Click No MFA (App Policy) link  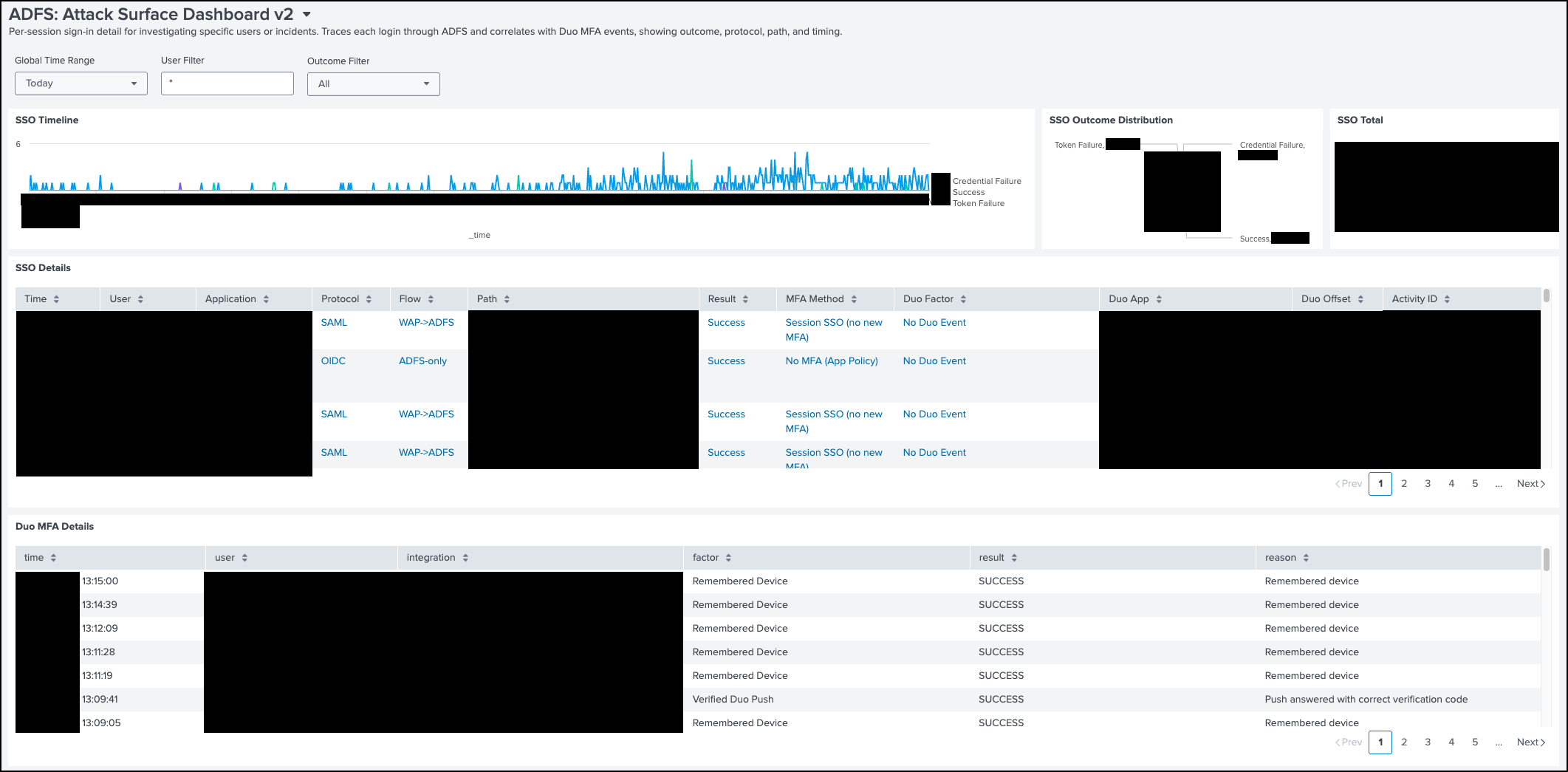point(832,361)
